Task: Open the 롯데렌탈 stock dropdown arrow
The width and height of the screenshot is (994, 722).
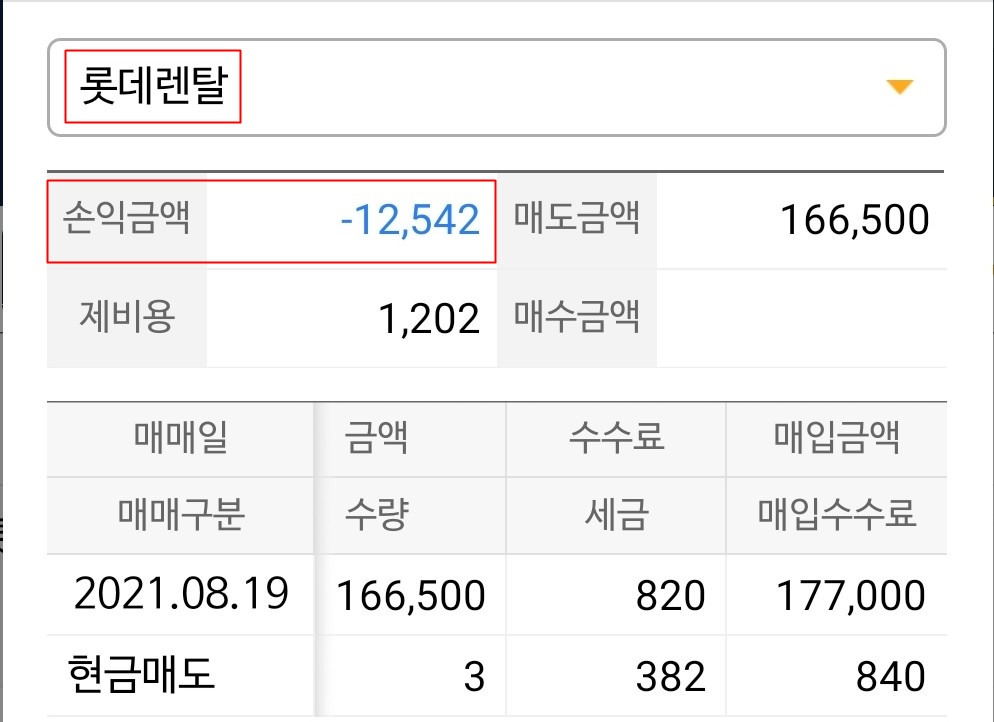Action: tap(900, 86)
